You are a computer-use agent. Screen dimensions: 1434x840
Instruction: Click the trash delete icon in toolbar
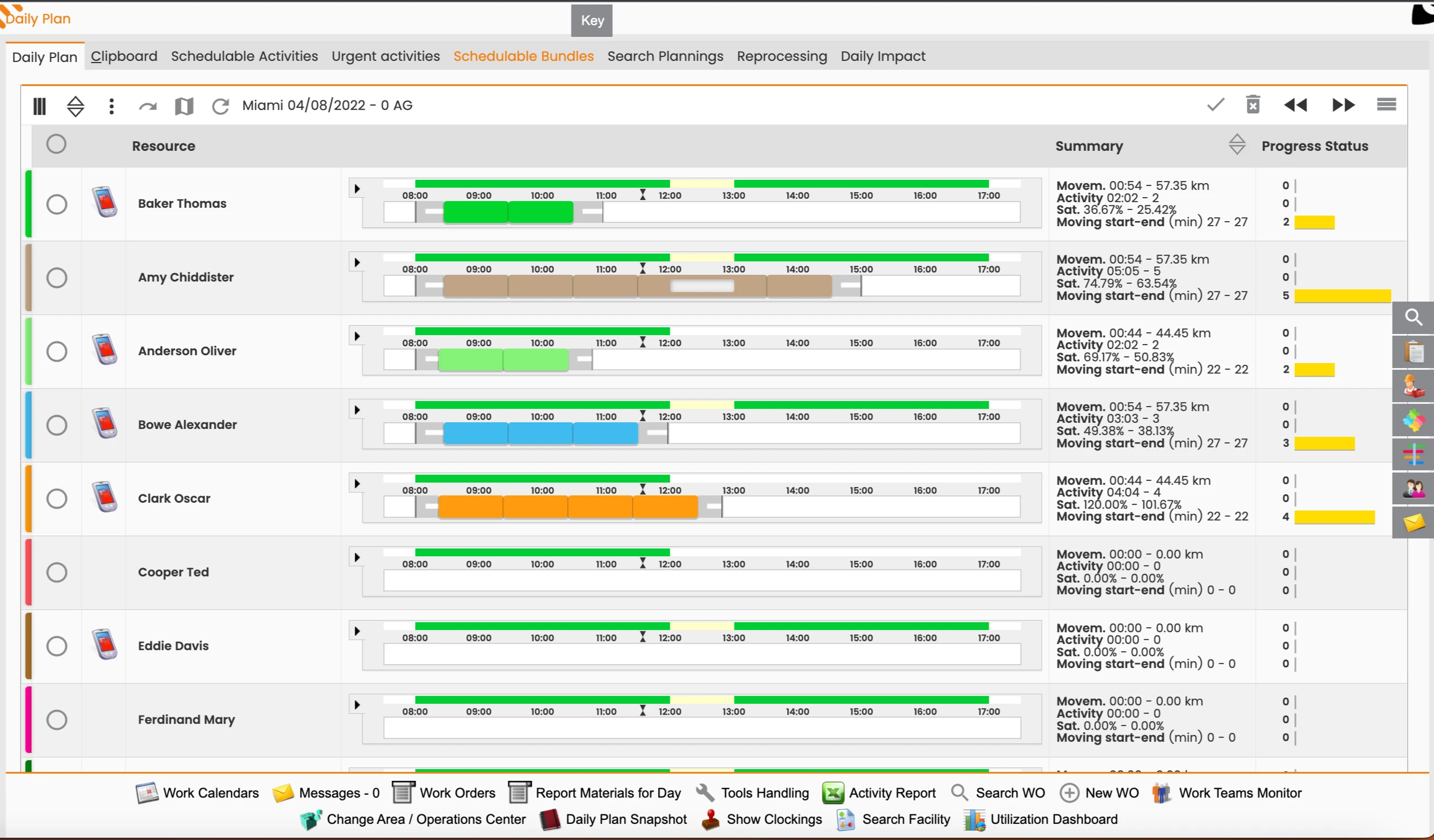[x=1253, y=104]
